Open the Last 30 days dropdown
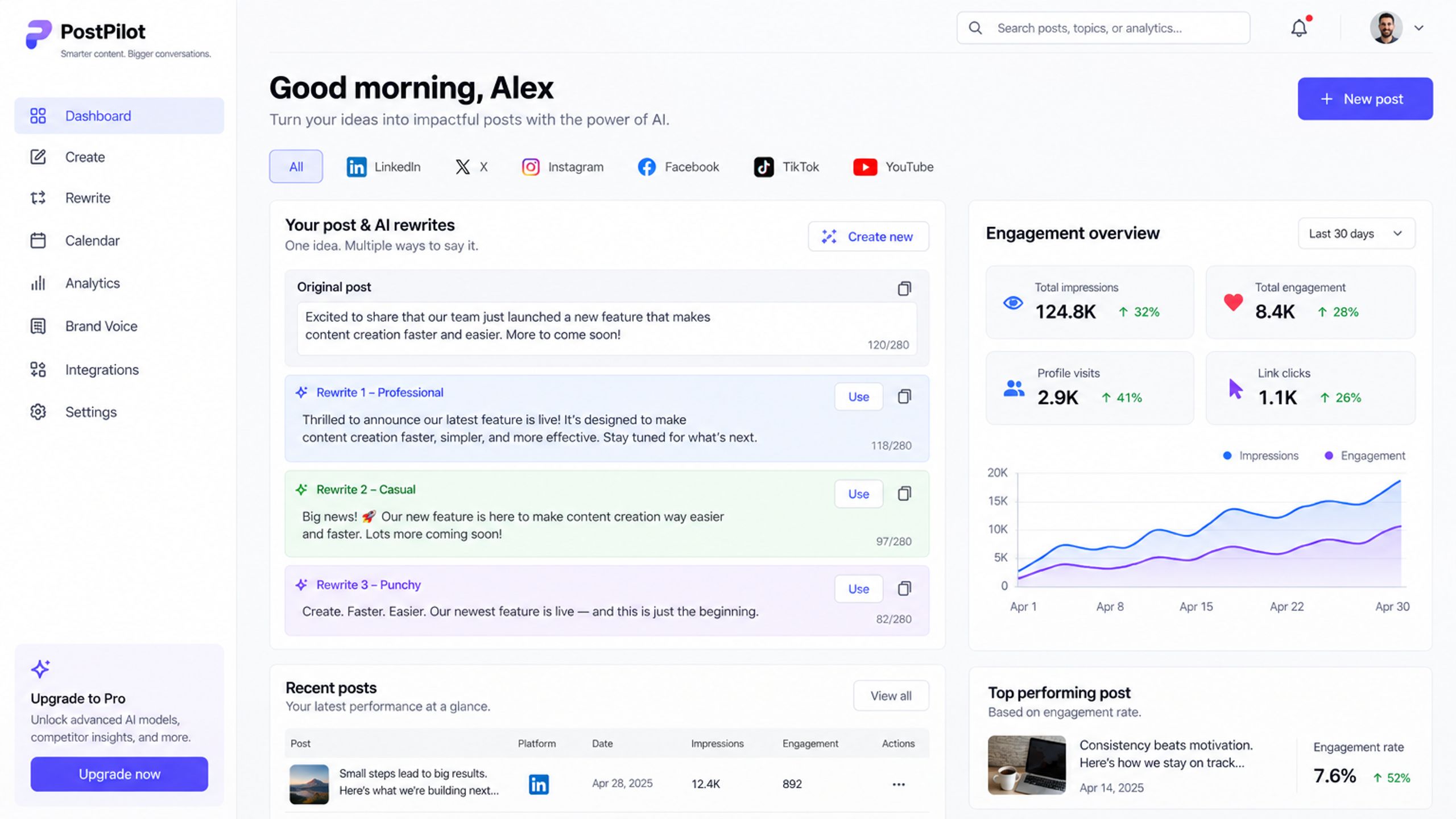This screenshot has width=1456, height=819. point(1356,234)
